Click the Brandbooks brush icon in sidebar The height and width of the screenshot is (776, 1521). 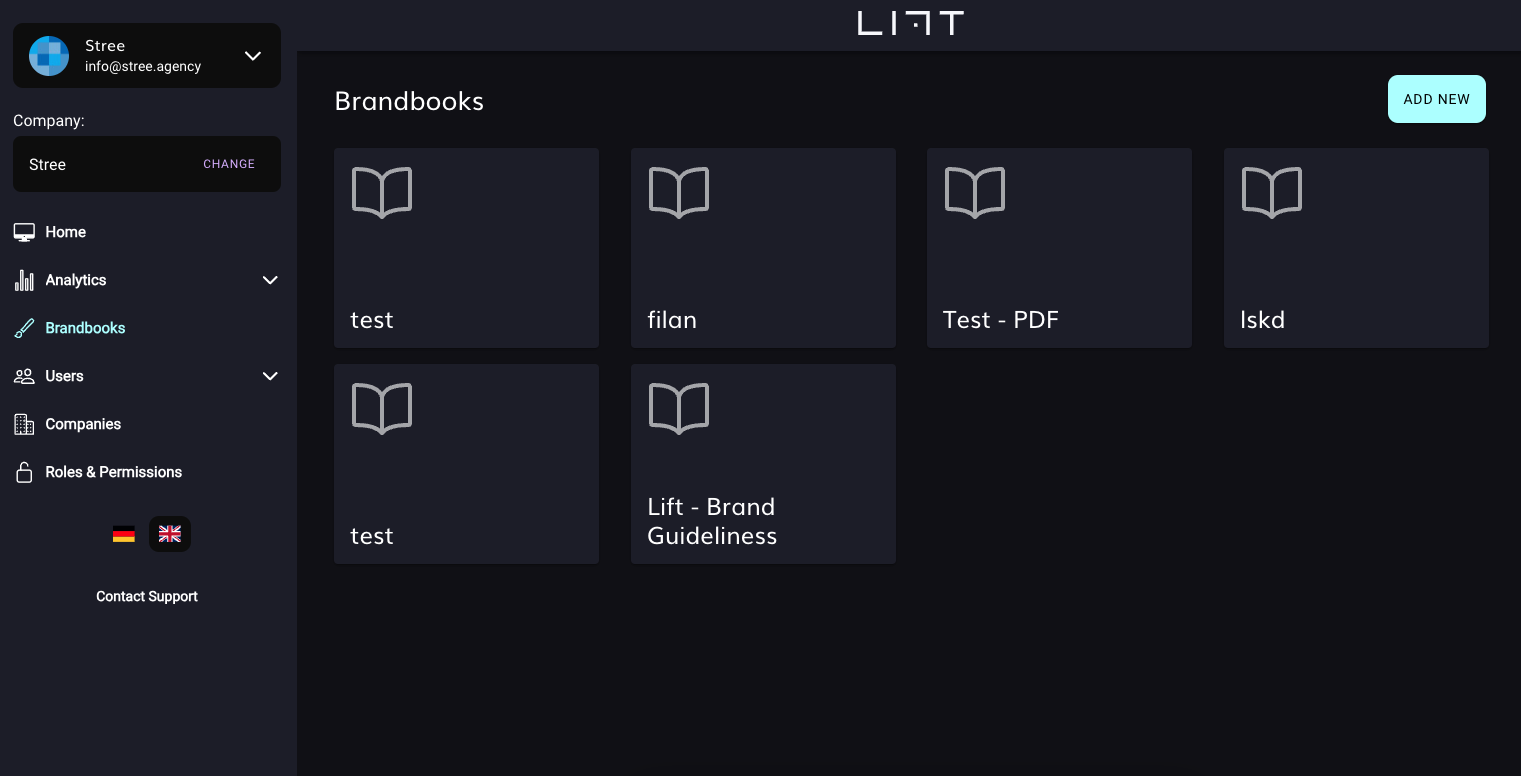point(24,328)
